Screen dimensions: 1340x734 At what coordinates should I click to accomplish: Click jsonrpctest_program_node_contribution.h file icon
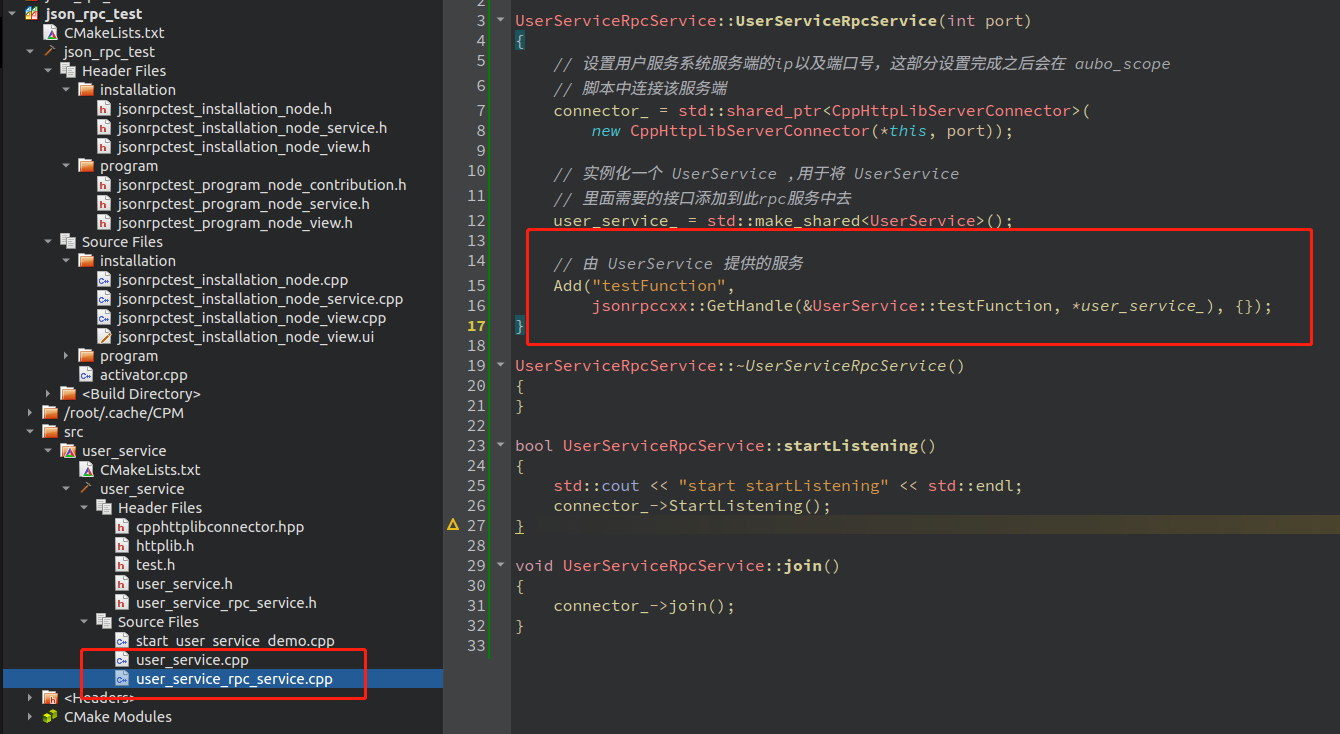click(x=104, y=185)
